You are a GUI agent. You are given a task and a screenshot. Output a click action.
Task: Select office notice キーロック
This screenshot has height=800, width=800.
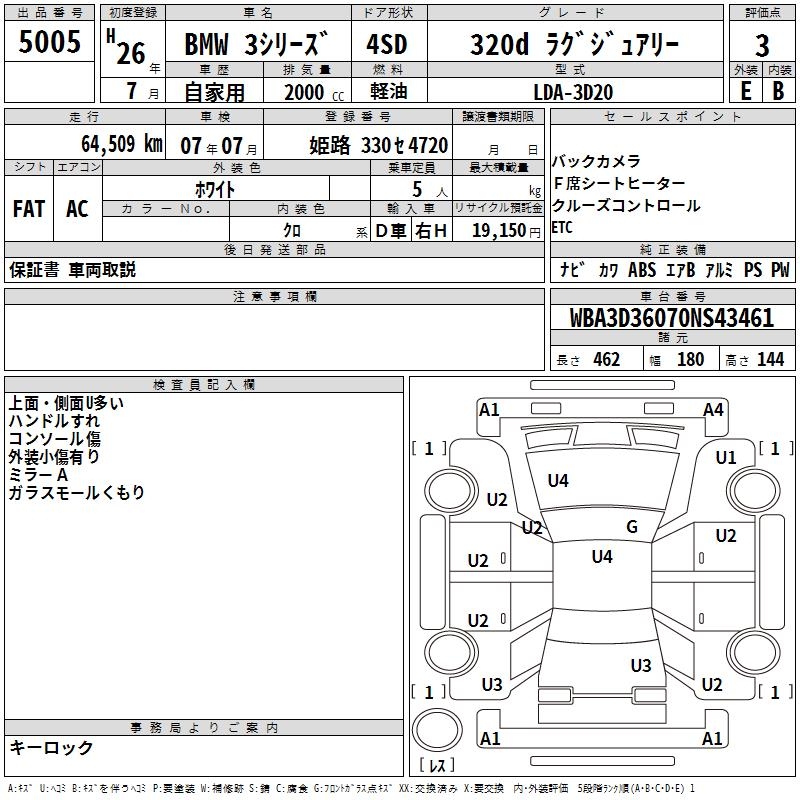click(x=51, y=747)
